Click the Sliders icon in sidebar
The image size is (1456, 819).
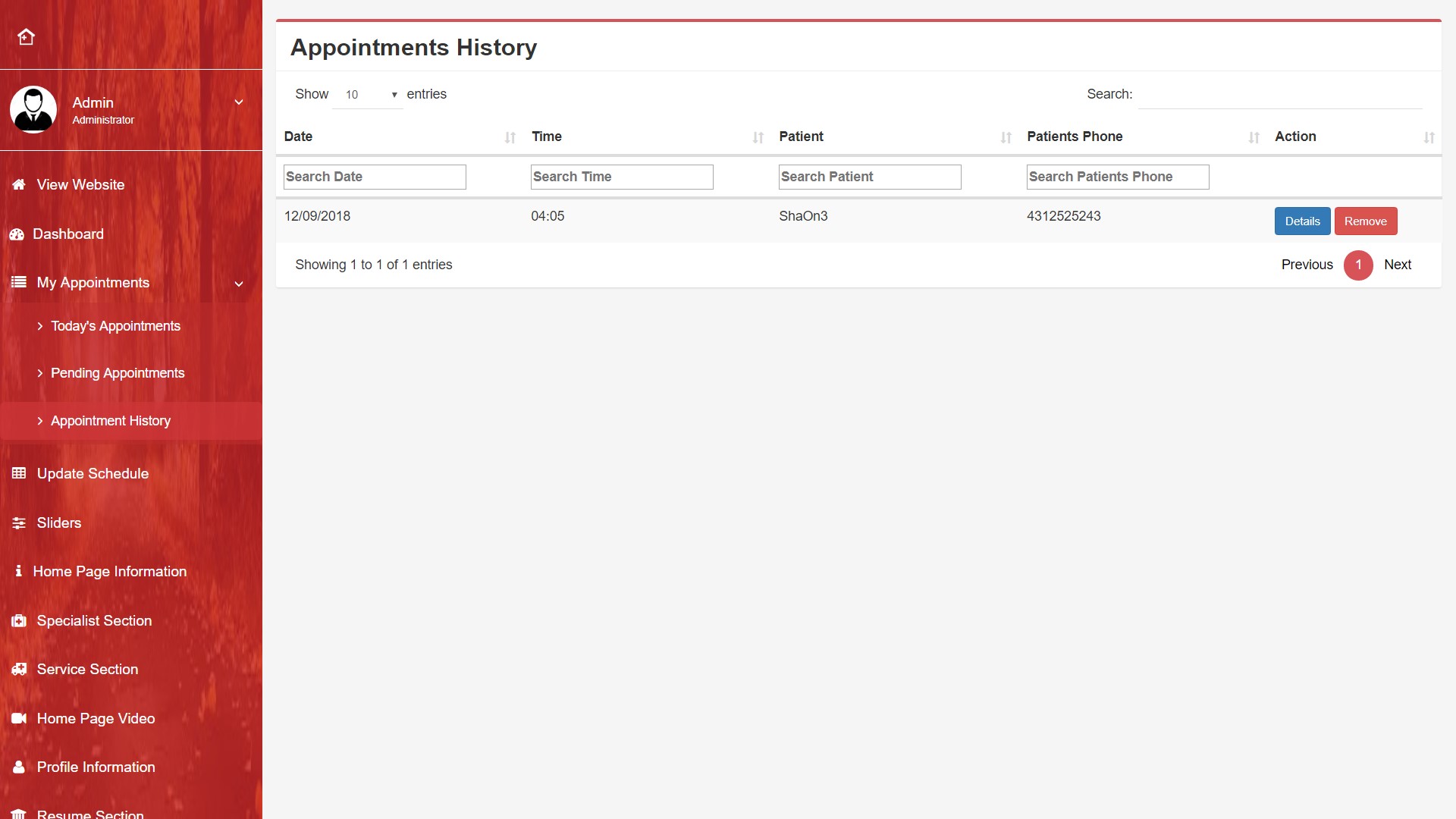tap(19, 523)
